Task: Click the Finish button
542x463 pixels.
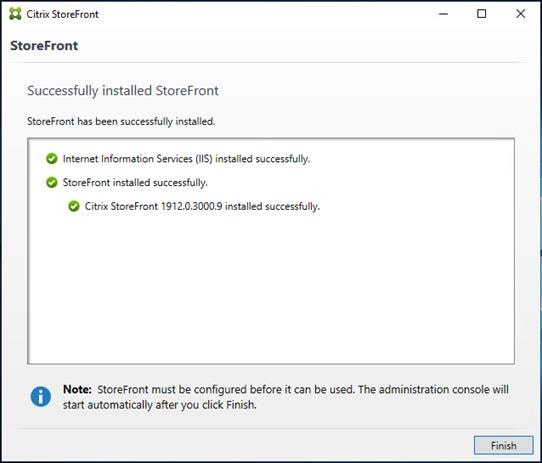Action: pyautogui.click(x=503, y=445)
